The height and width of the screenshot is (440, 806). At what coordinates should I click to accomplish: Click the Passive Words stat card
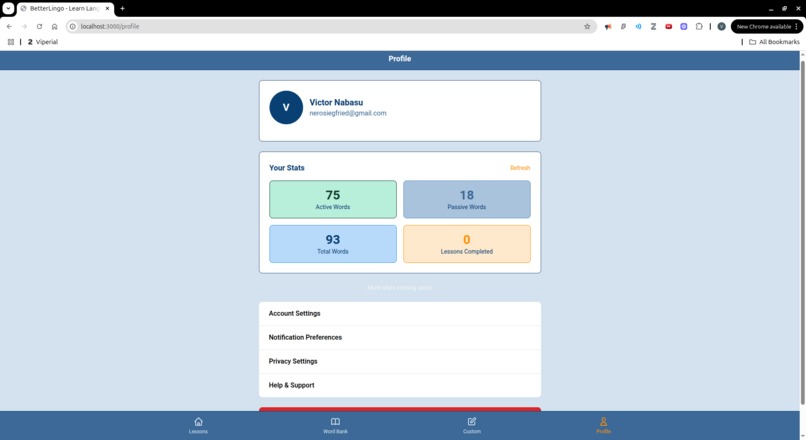tap(467, 199)
